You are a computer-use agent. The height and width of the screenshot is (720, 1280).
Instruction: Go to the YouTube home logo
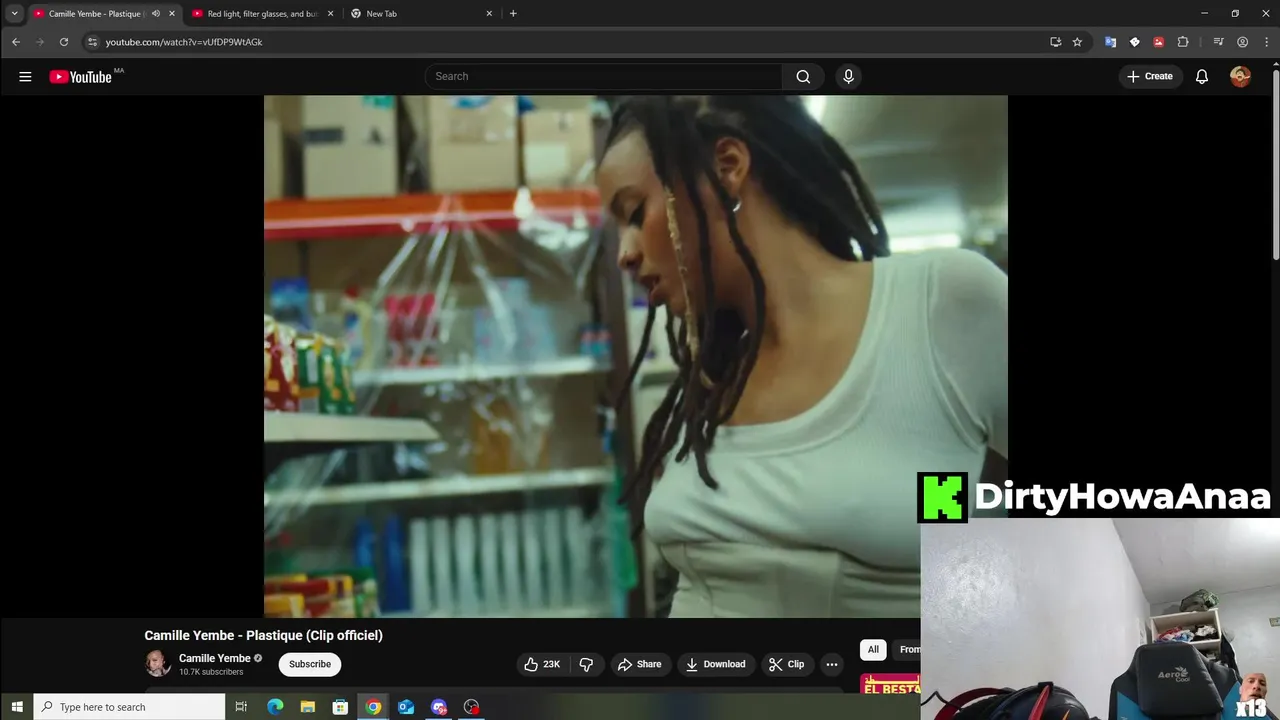80,77
